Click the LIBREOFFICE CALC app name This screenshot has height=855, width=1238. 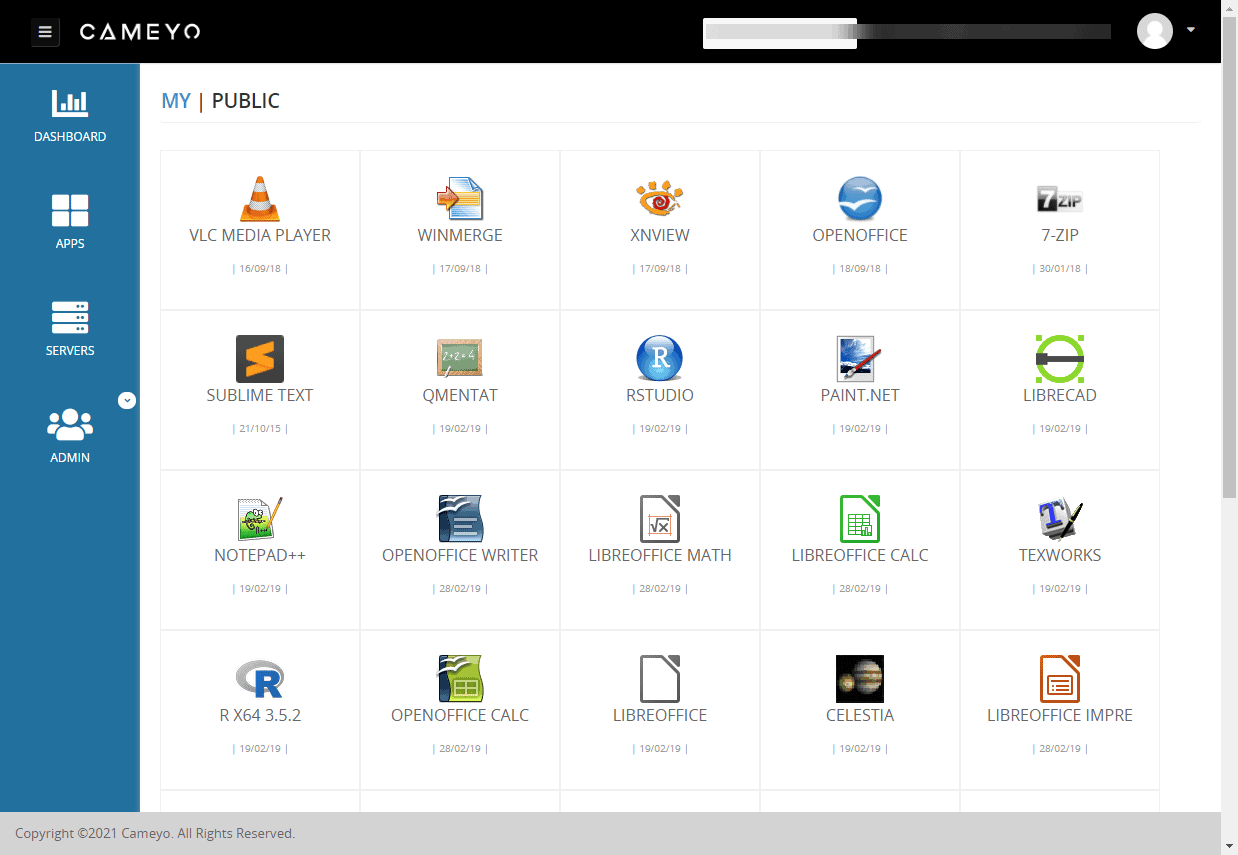coord(860,556)
